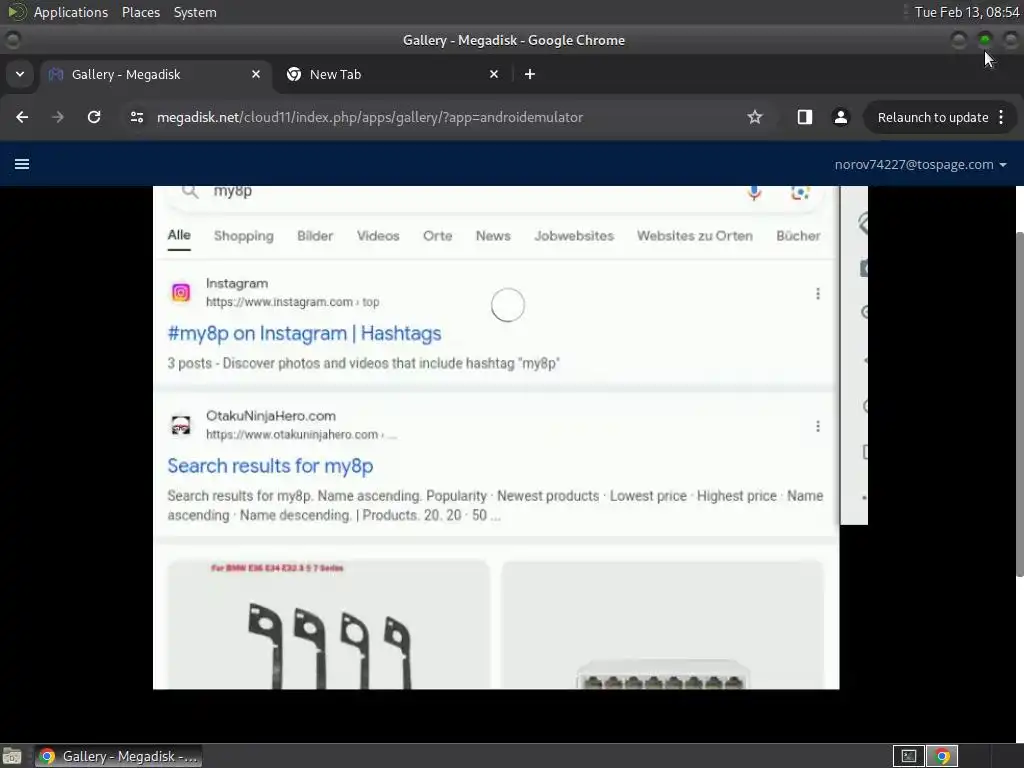1024x768 pixels.
Task: Open the Places menu
Action: [x=140, y=12]
